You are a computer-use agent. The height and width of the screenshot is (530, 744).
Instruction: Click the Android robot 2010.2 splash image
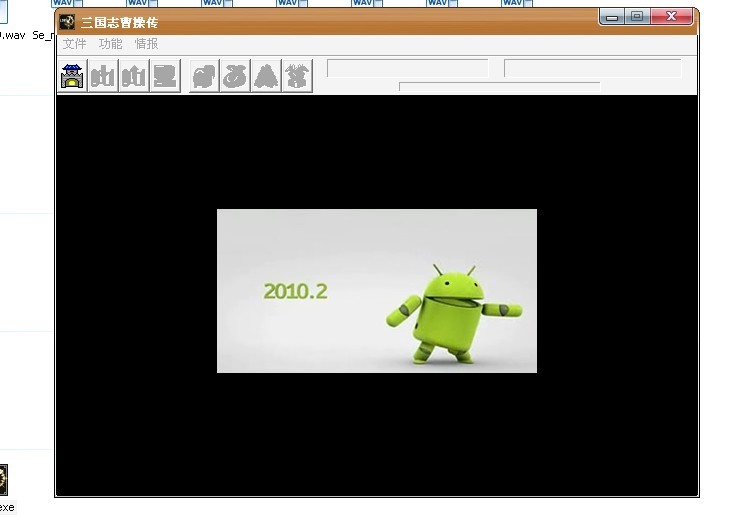tap(377, 291)
